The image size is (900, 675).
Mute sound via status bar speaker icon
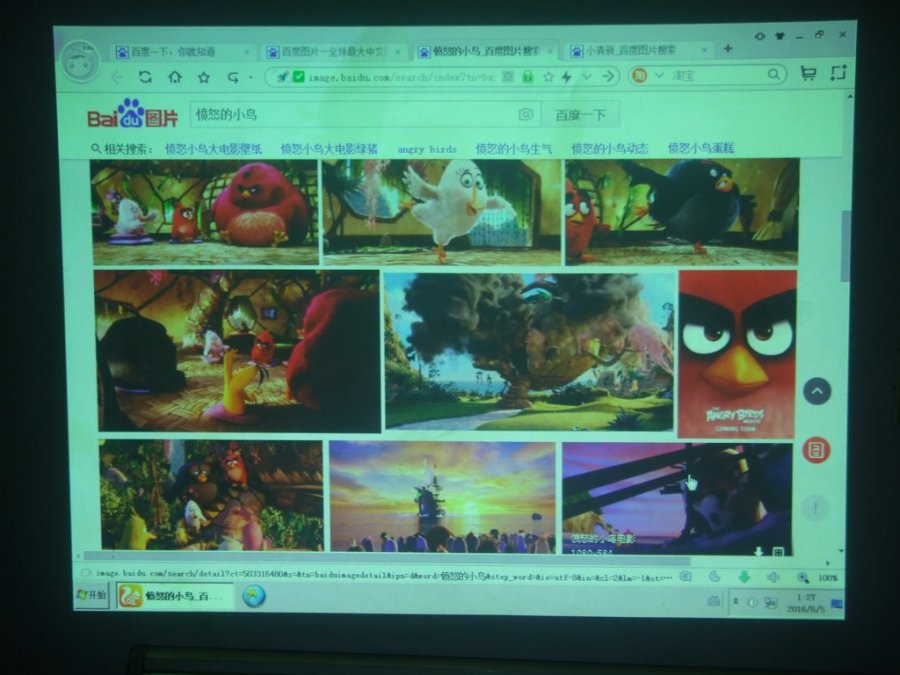tap(772, 577)
